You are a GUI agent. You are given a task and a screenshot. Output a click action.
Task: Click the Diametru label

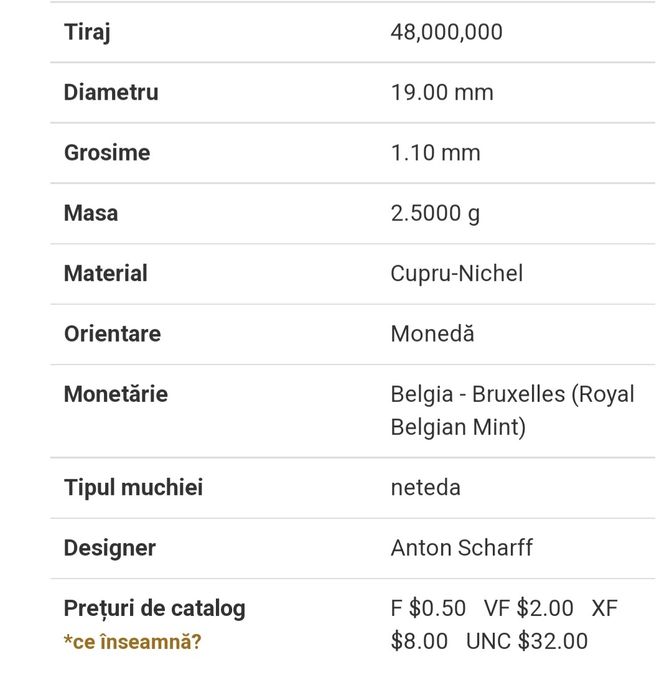click(111, 93)
